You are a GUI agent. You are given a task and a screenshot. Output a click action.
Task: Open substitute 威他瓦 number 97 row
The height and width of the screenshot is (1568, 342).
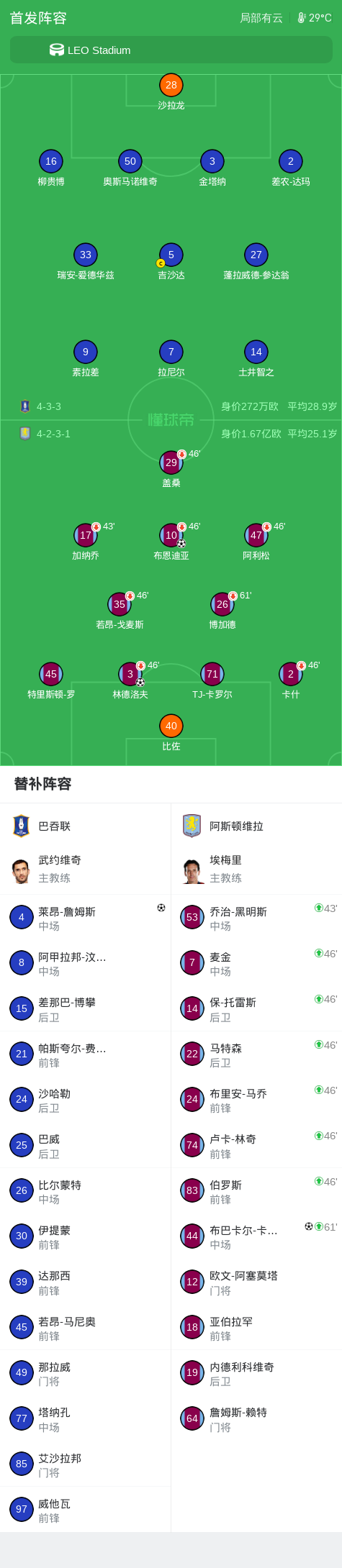pos(86,1509)
